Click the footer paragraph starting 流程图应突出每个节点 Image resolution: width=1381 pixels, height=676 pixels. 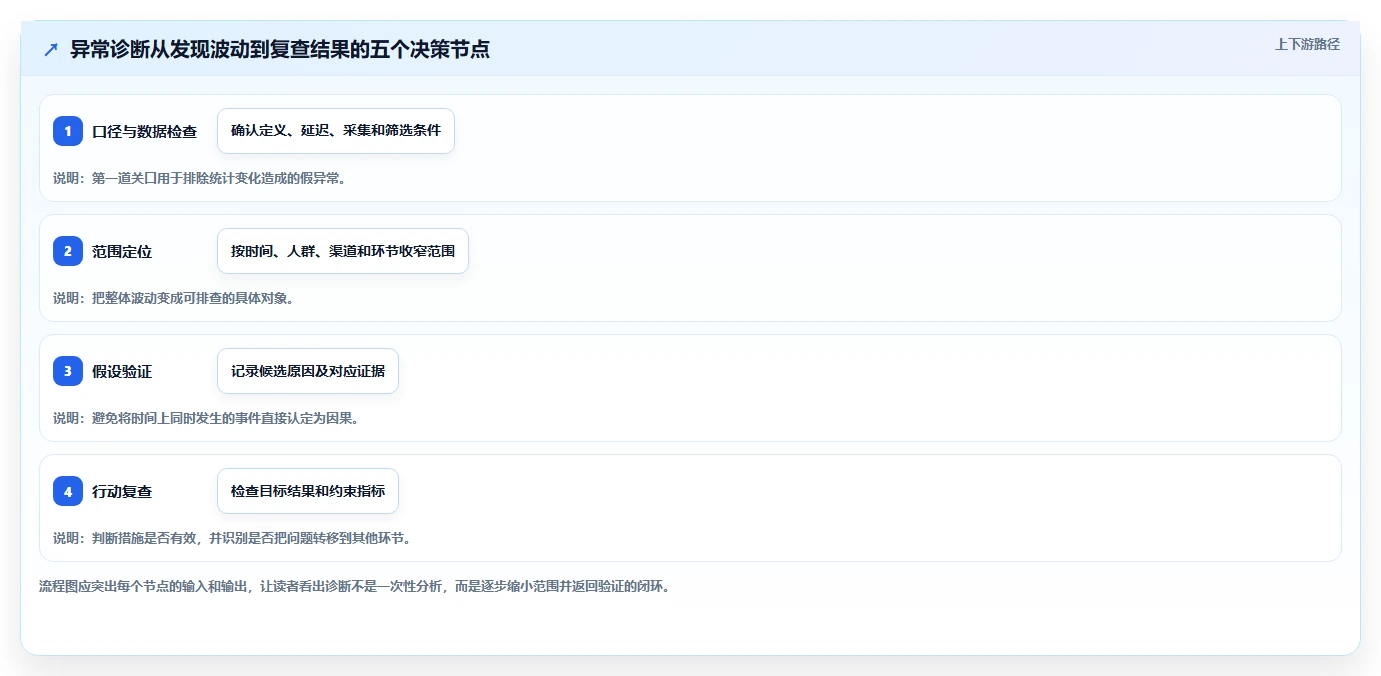click(x=354, y=586)
